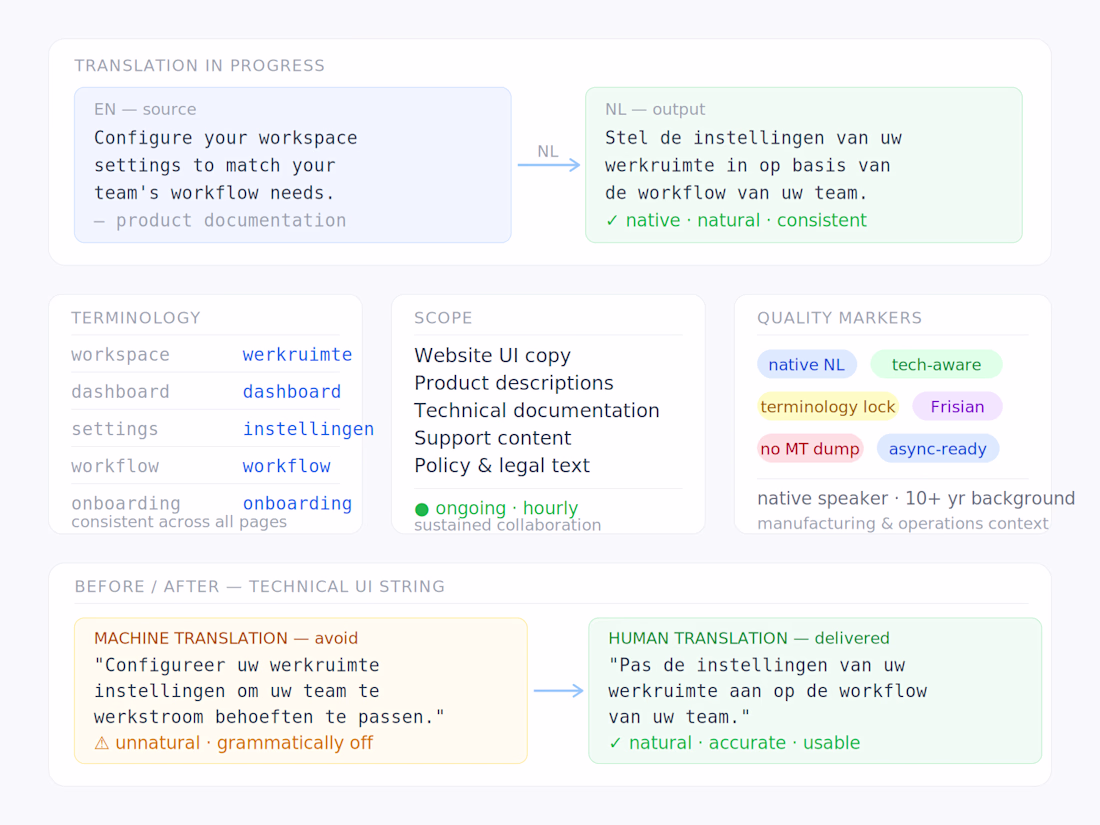
Task: Click the '— product documentation' note
Action: coord(220,221)
